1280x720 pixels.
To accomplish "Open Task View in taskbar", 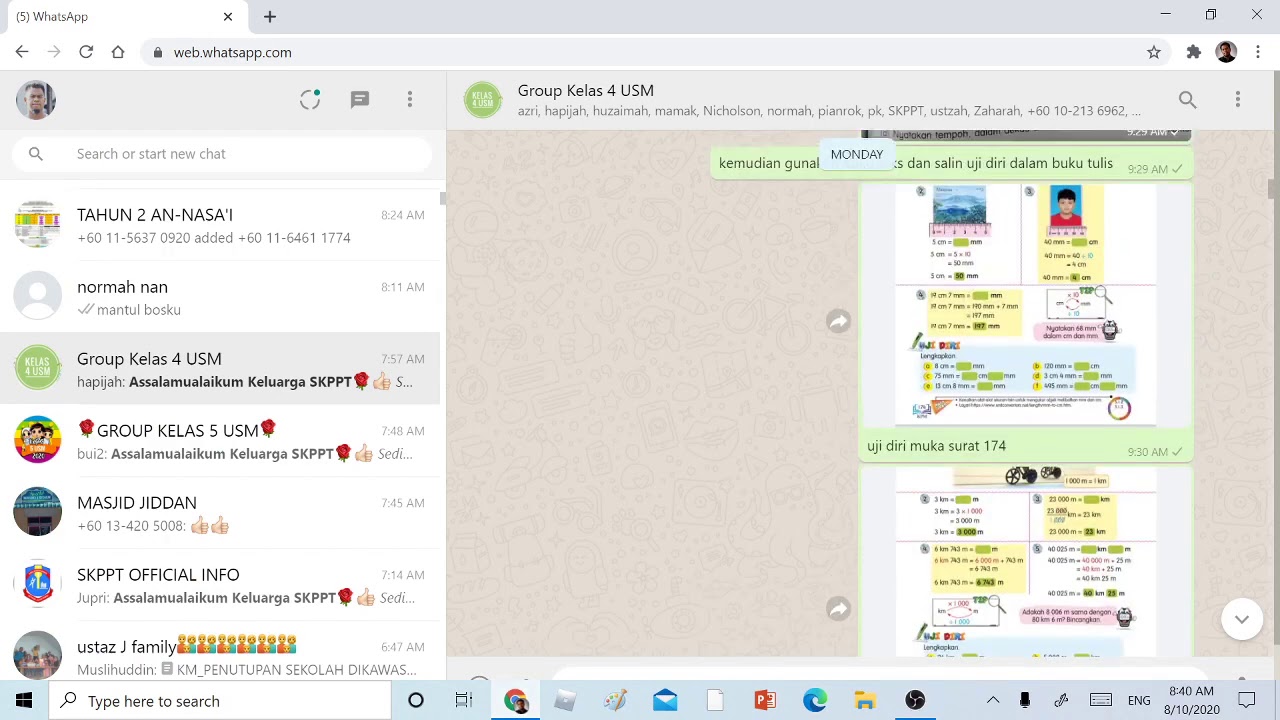I will tap(464, 701).
